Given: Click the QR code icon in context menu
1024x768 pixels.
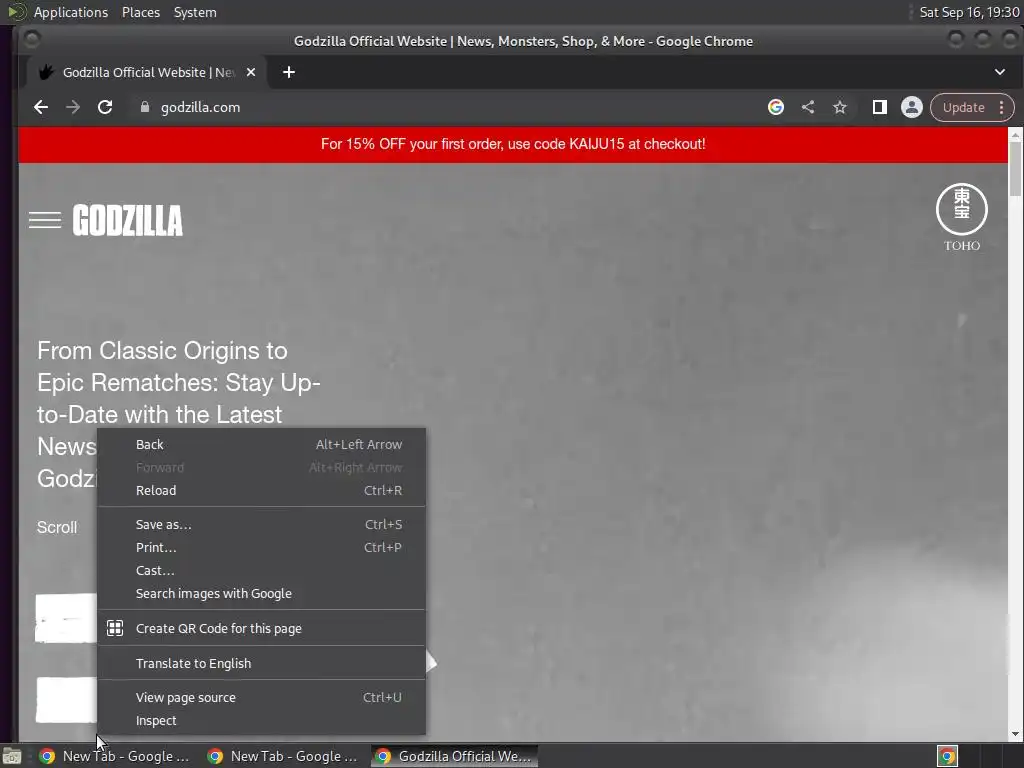Looking at the screenshot, I should coord(115,628).
